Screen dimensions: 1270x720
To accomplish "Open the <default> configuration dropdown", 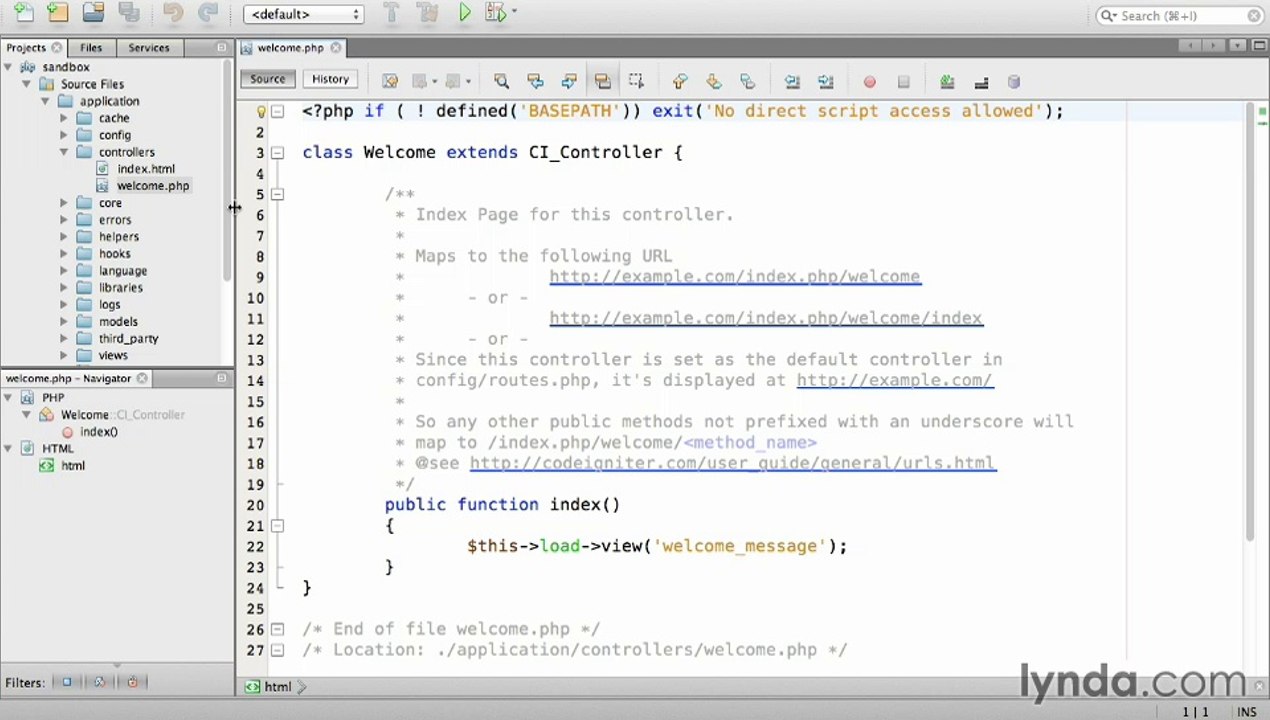I will pos(304,14).
